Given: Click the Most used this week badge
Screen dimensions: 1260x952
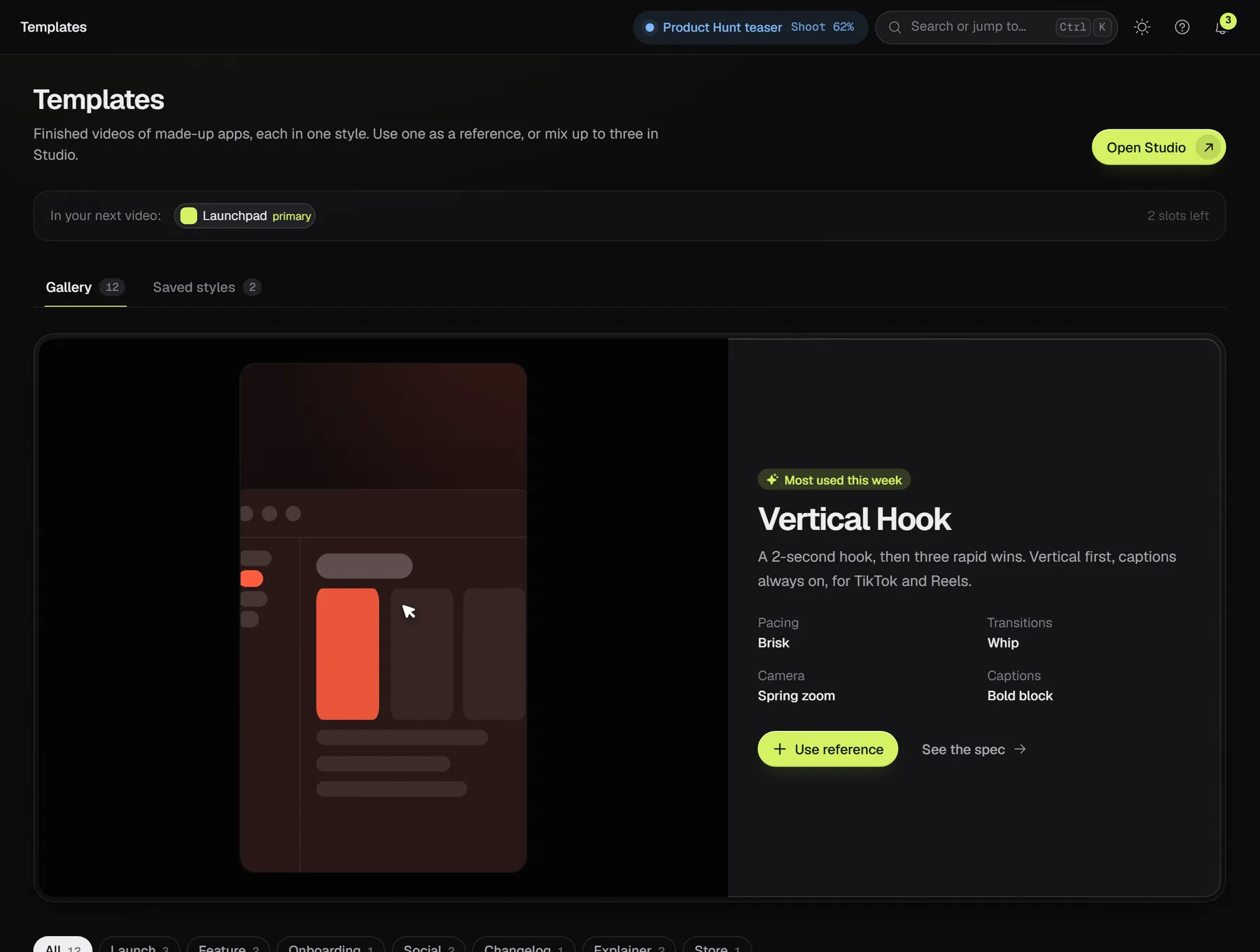Looking at the screenshot, I should [834, 479].
